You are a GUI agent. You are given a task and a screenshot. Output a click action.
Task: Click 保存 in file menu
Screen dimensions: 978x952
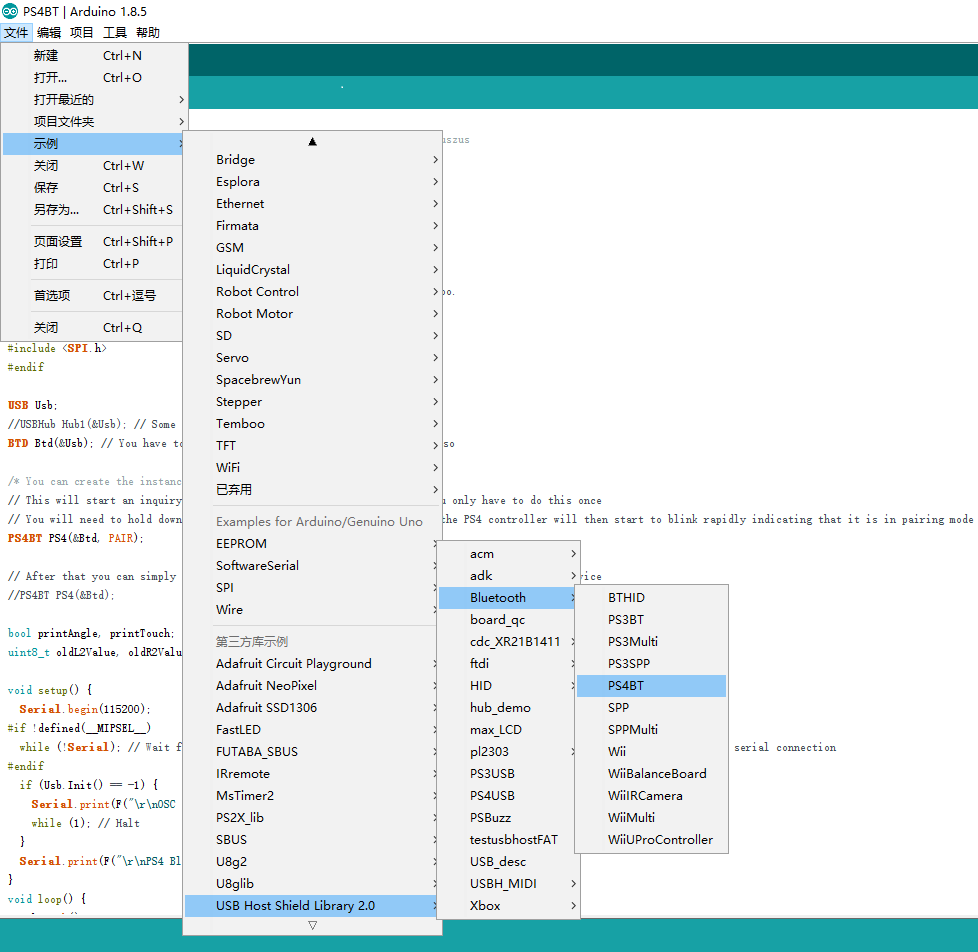click(x=94, y=188)
